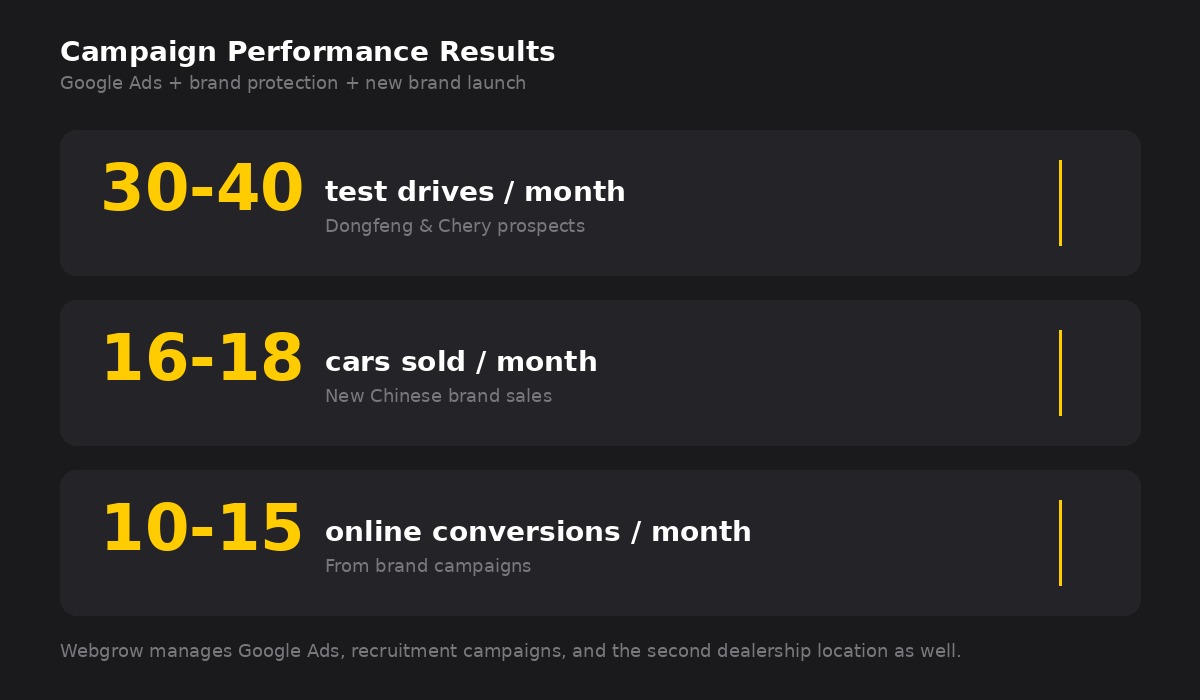Click the 30-40 yellow figure

coord(202,190)
